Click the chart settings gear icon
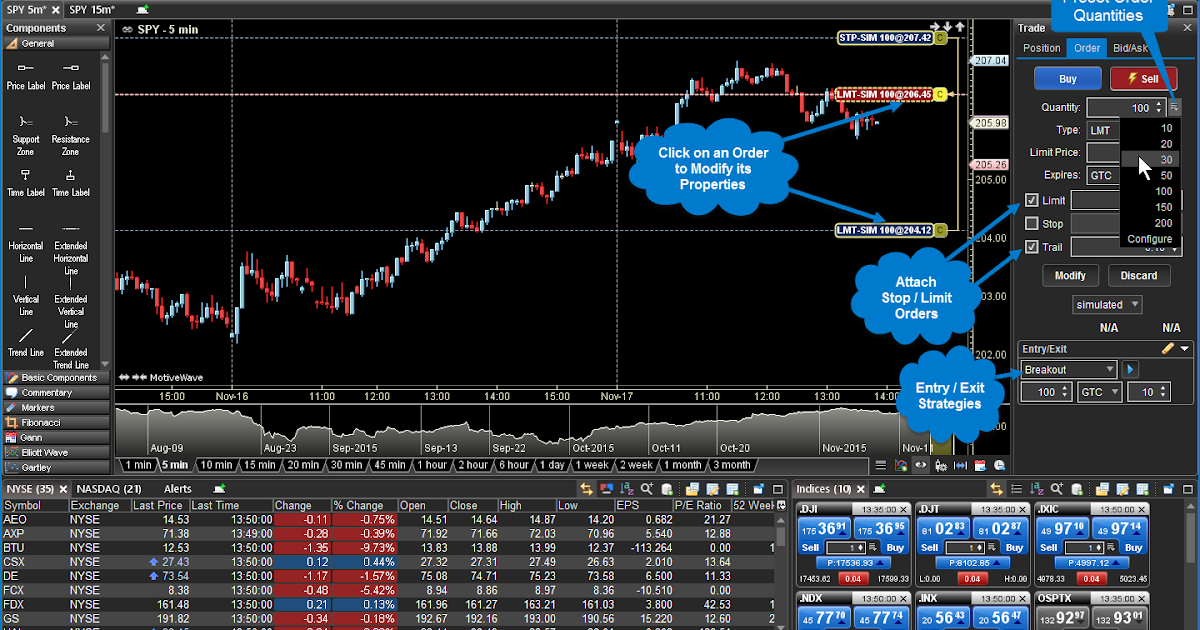 tap(941, 465)
